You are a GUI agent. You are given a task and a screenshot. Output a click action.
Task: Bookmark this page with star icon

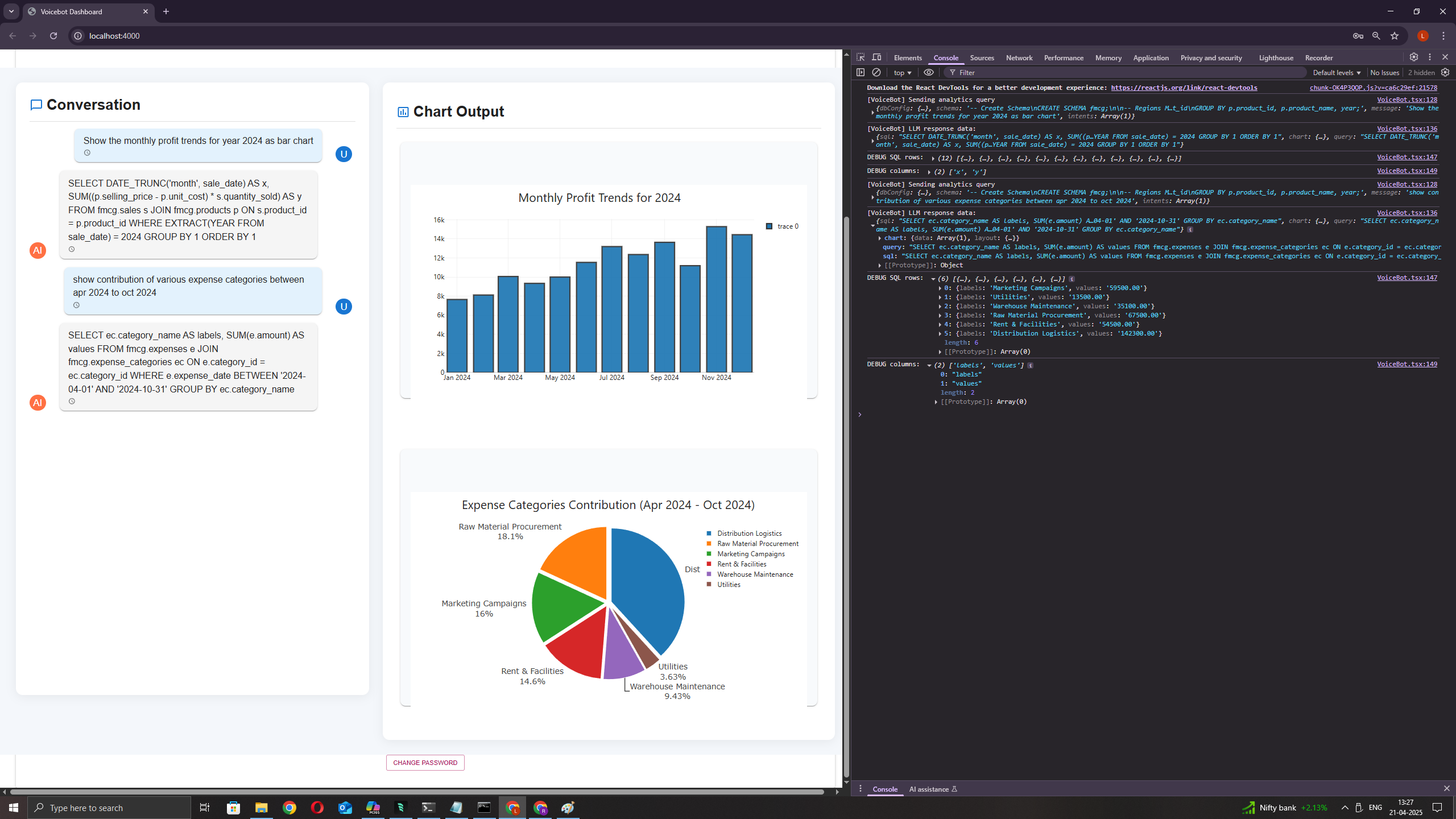pyautogui.click(x=1395, y=36)
